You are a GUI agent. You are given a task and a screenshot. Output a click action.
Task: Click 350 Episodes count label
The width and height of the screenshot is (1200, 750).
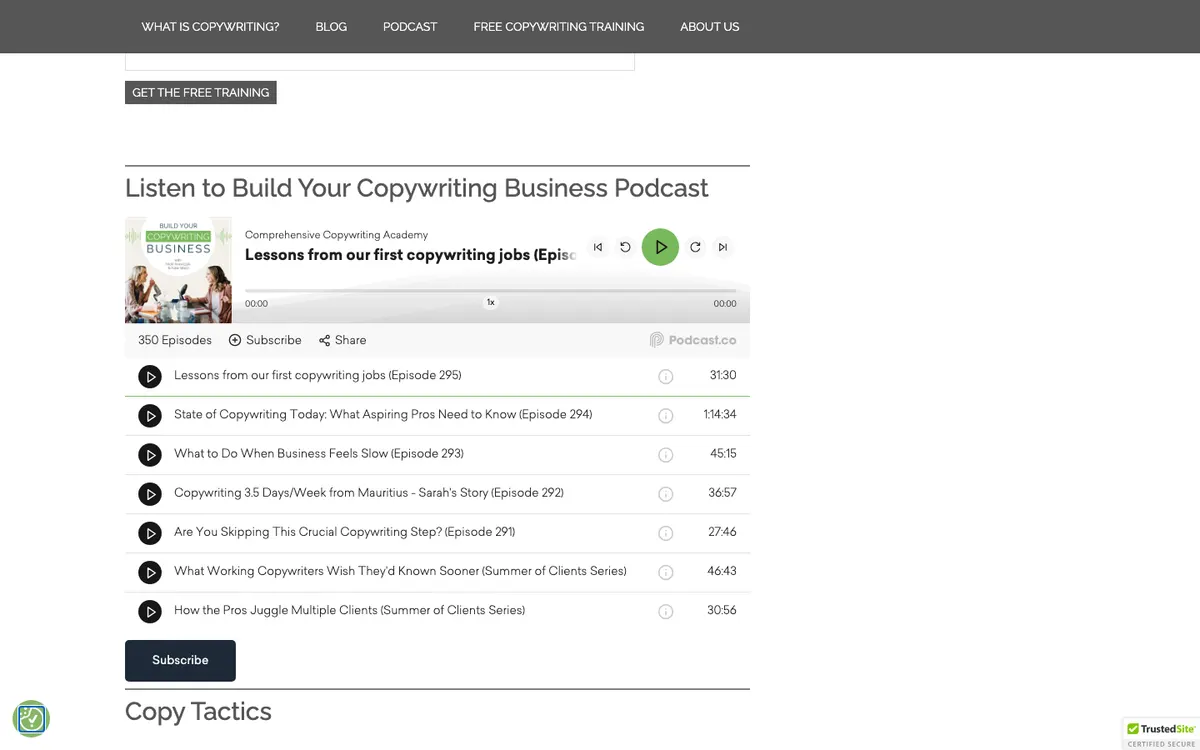[175, 340]
